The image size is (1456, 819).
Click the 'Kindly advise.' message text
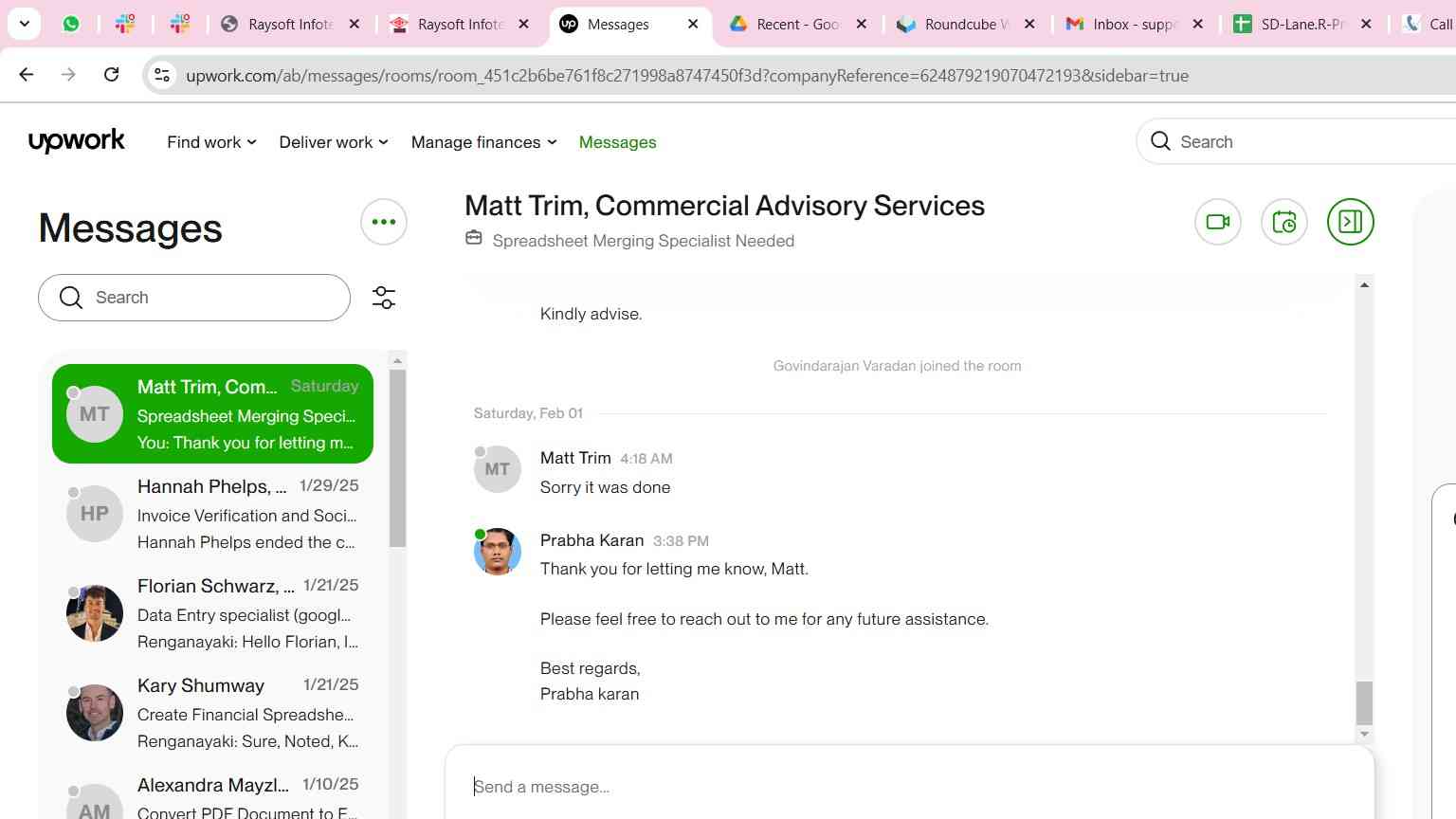pos(591,314)
